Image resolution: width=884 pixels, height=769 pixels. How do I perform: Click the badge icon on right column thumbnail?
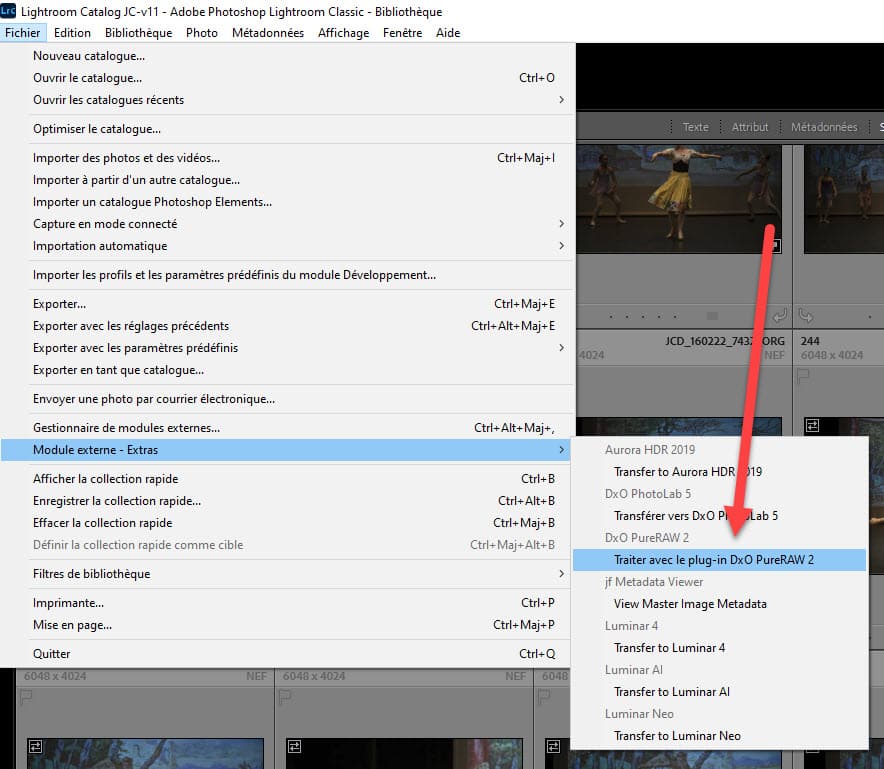(x=812, y=426)
